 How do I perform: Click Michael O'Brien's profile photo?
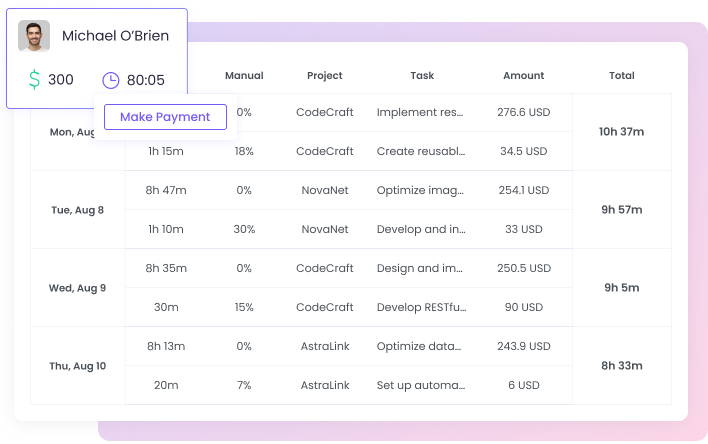point(34,36)
